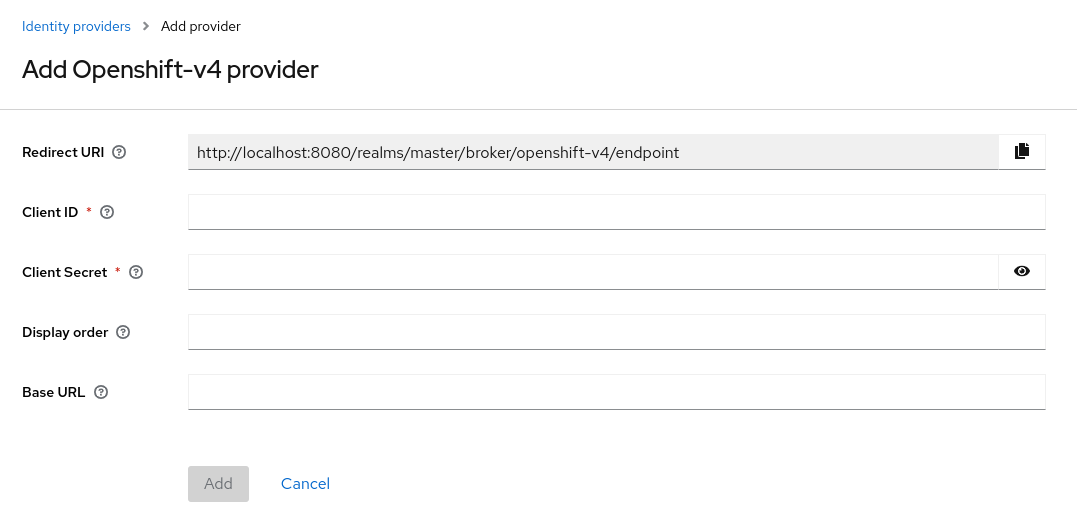This screenshot has width=1077, height=527.
Task: Click the read-only Redirect URI field
Action: [x=592, y=152]
